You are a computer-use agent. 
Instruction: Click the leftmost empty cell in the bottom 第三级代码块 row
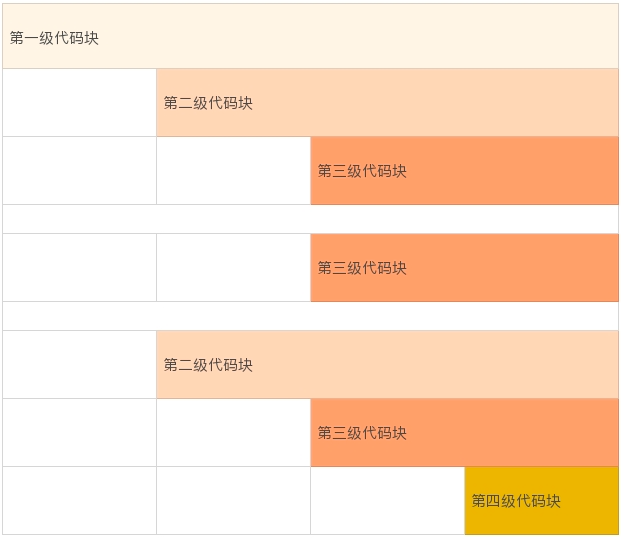79,432
